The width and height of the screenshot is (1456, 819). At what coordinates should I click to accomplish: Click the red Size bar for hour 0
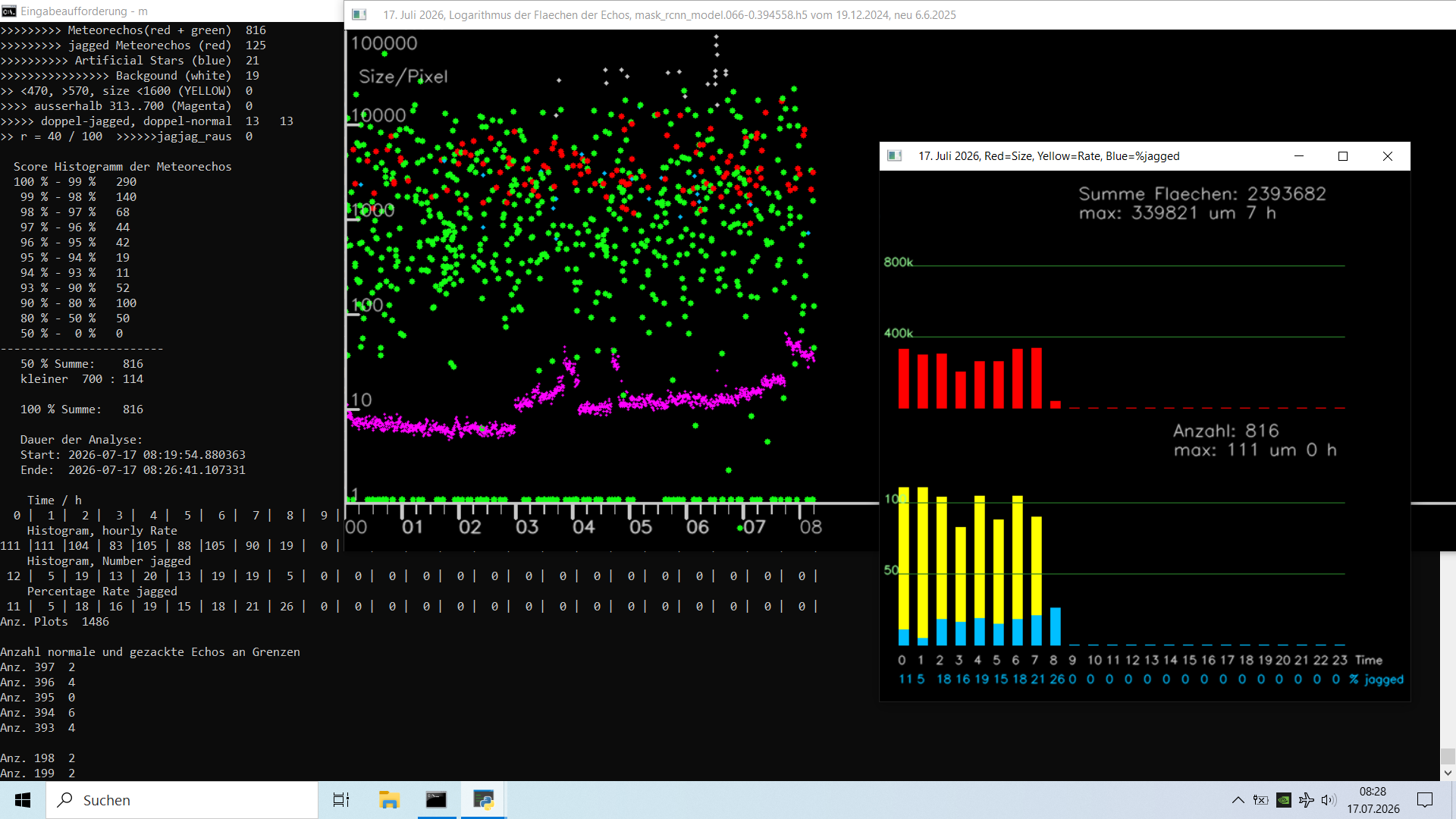click(903, 378)
